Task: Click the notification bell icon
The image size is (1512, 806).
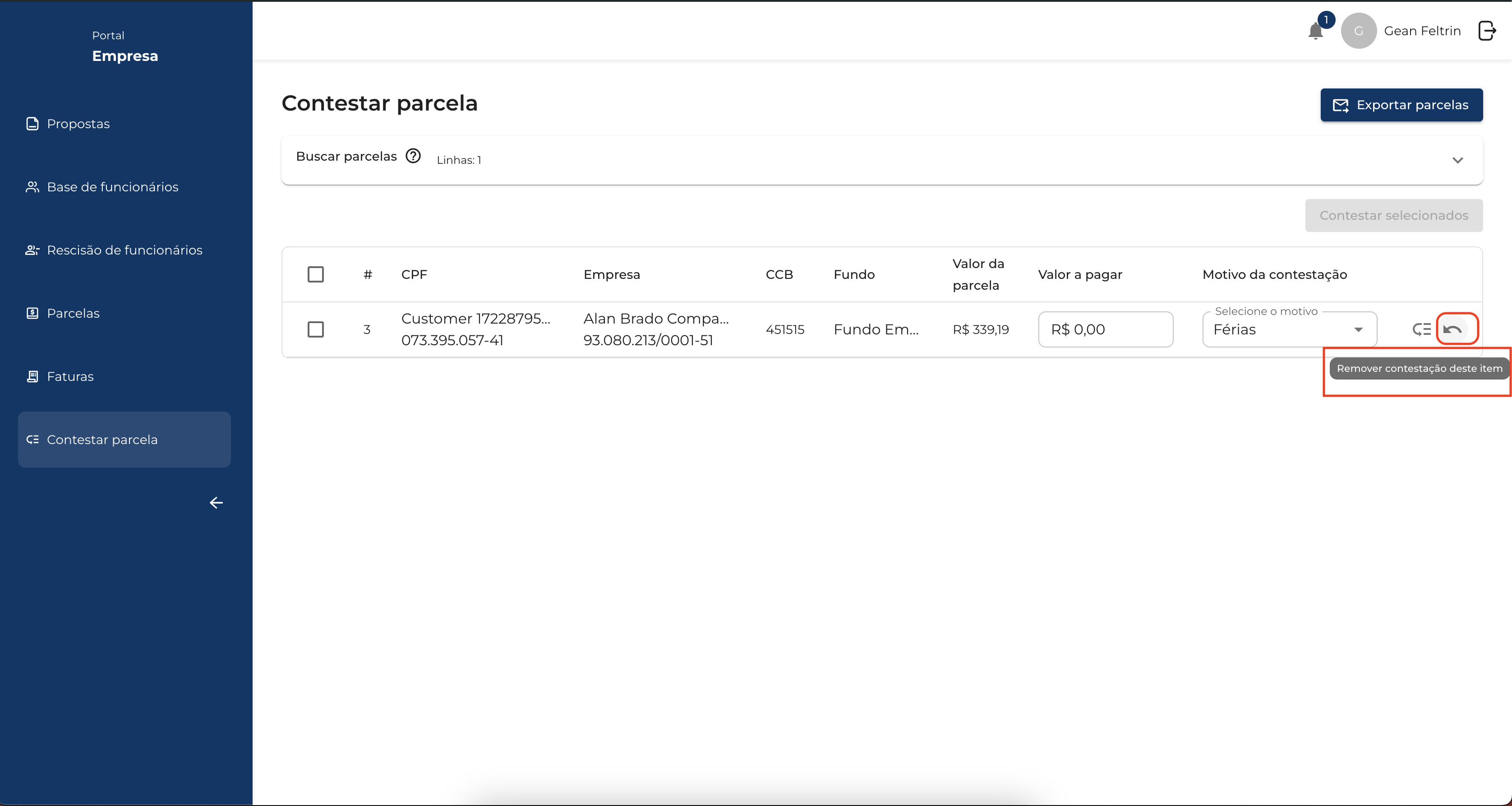Action: (x=1315, y=31)
